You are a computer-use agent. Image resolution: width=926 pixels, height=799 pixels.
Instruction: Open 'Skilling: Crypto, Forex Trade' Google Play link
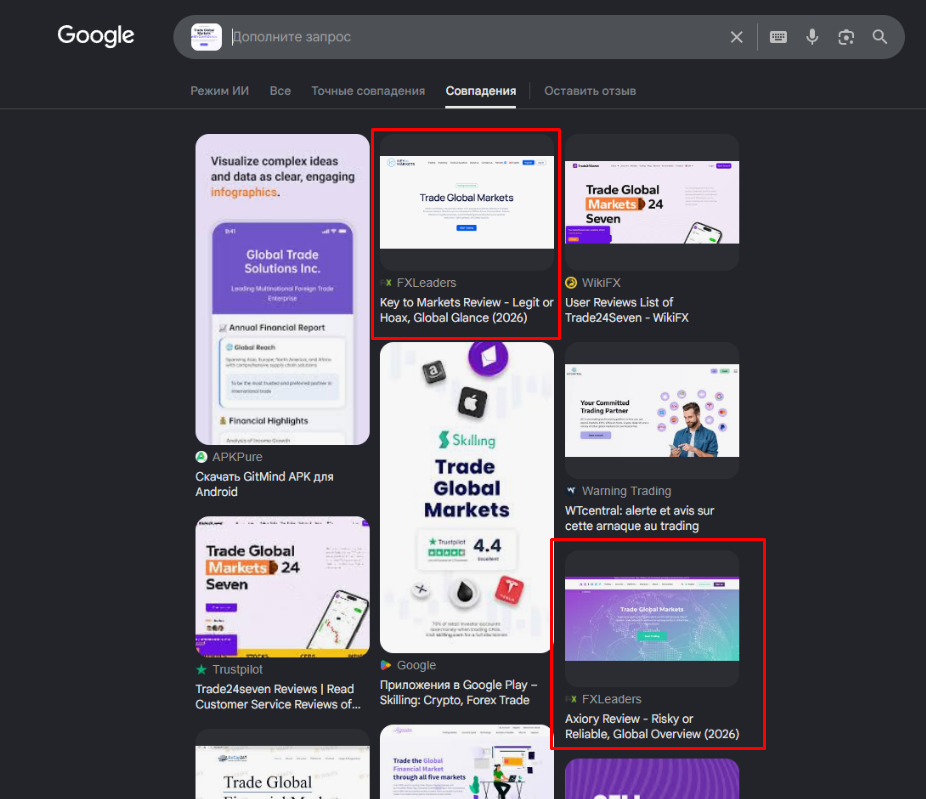click(458, 692)
